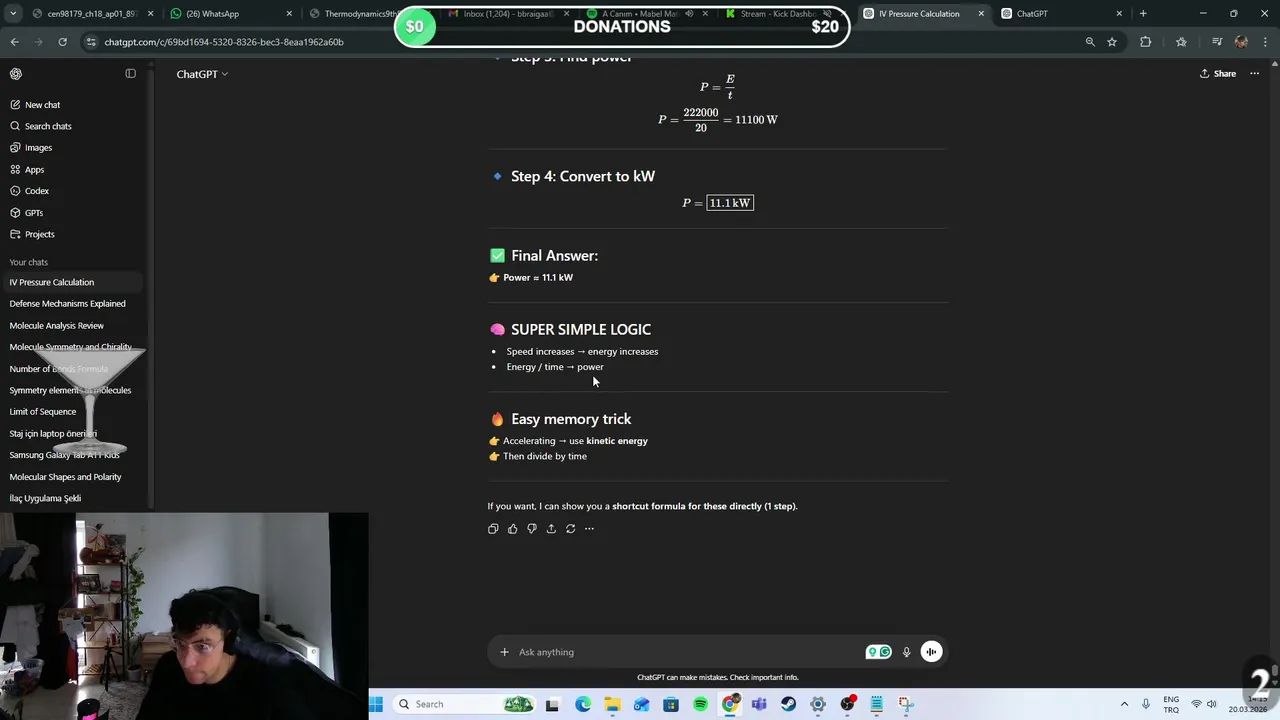Regenerate the response

click(570, 529)
